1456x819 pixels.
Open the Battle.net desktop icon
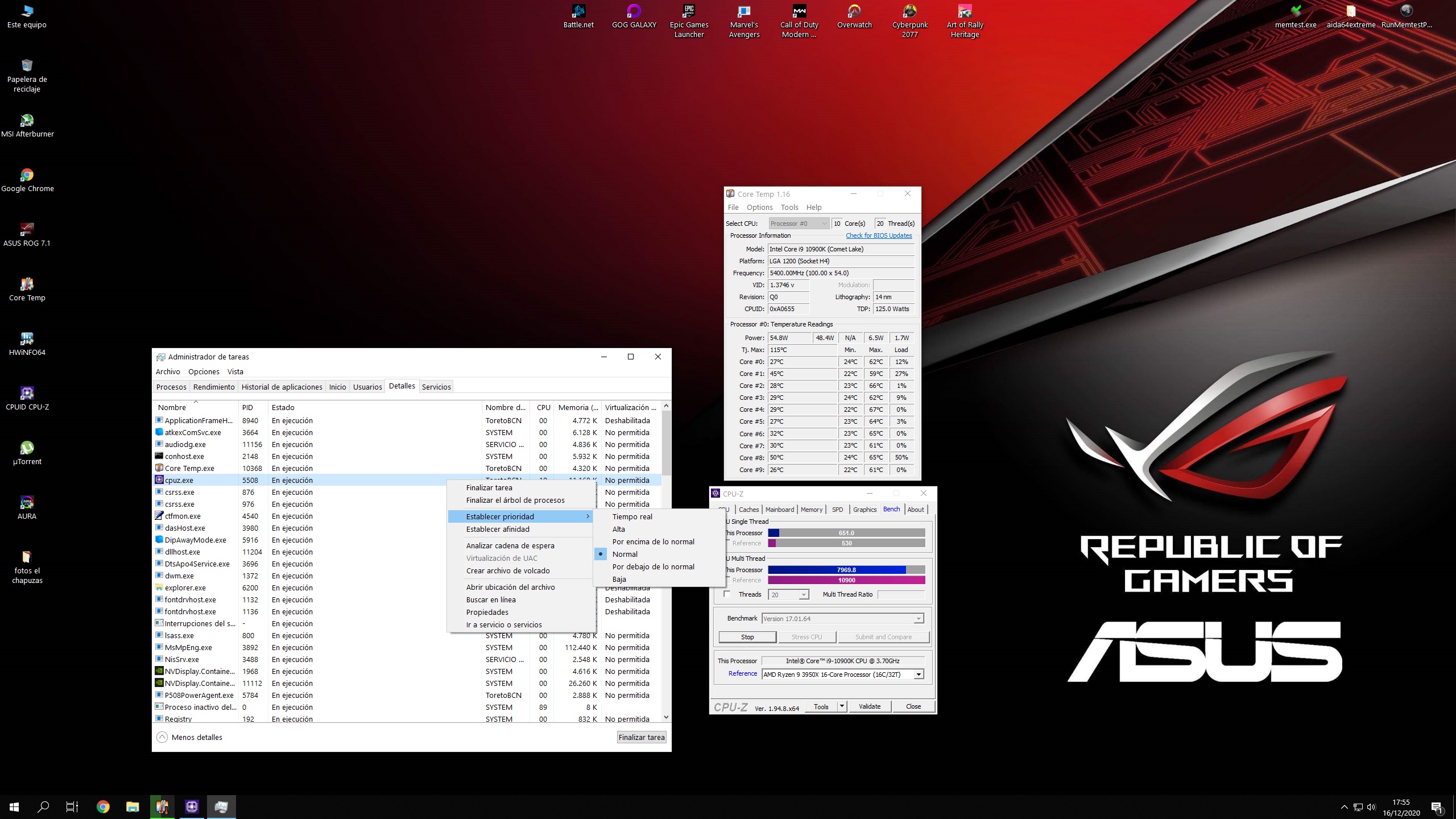(578, 16)
